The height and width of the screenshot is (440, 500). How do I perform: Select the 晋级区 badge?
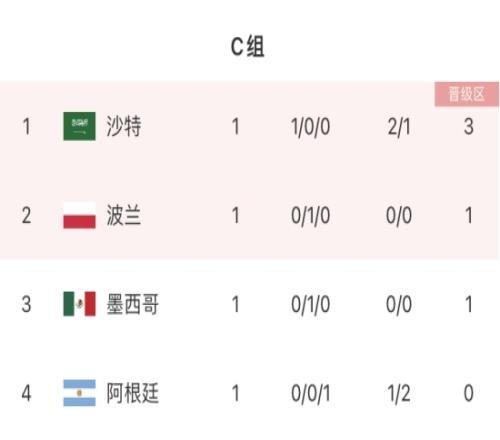[466, 94]
